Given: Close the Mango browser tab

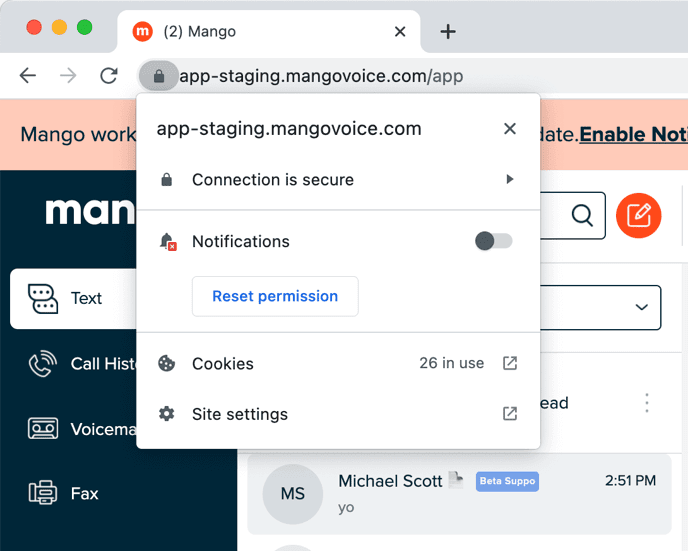Looking at the screenshot, I should point(400,32).
